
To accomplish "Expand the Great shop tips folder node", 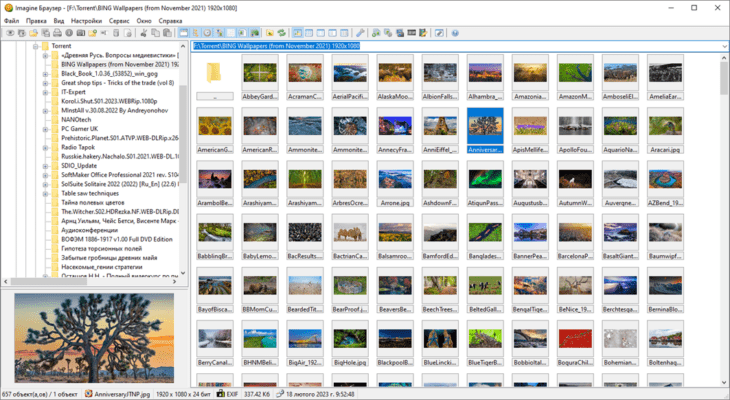I will [45, 83].
